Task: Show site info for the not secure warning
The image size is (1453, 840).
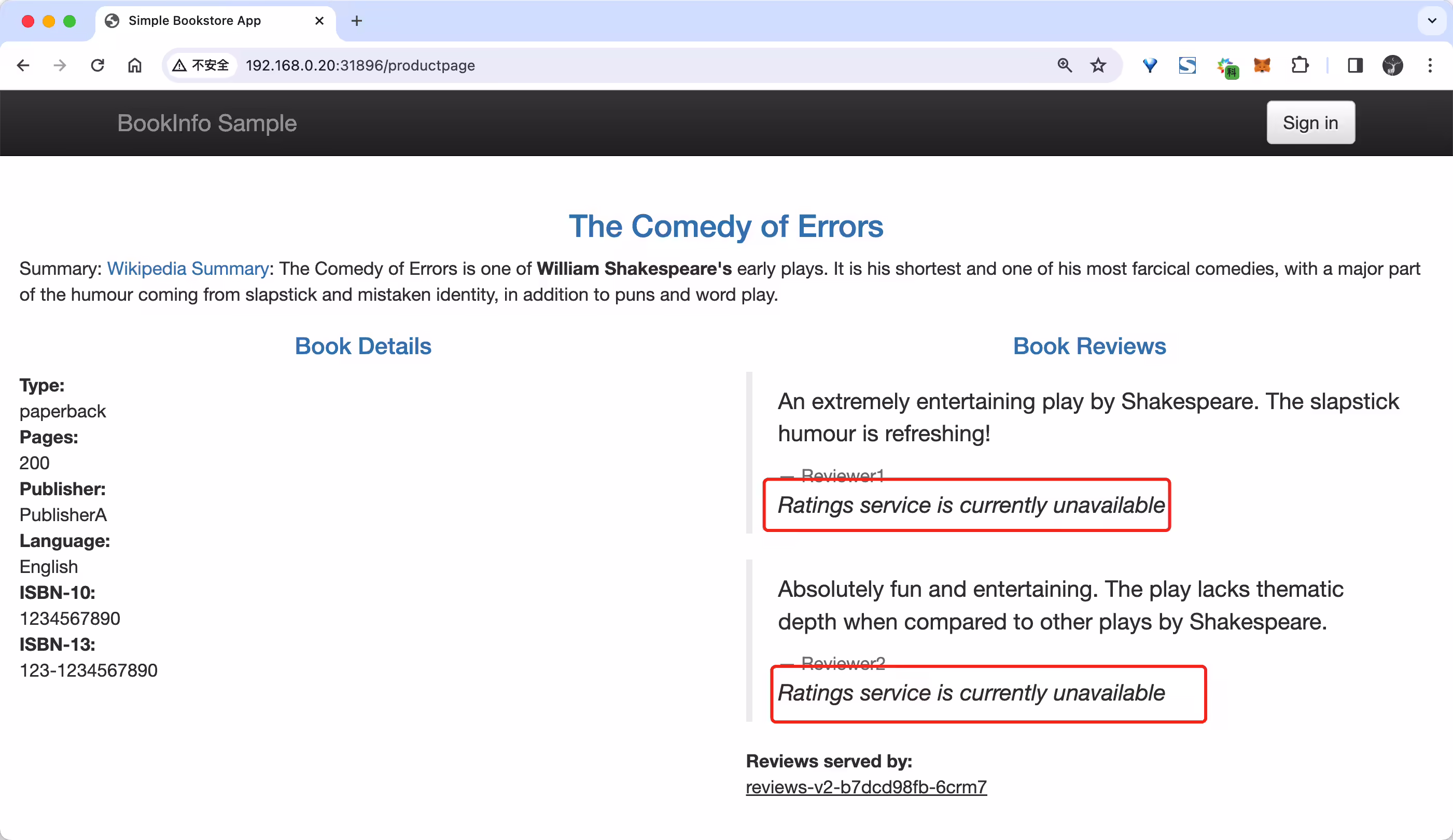Action: (x=201, y=65)
